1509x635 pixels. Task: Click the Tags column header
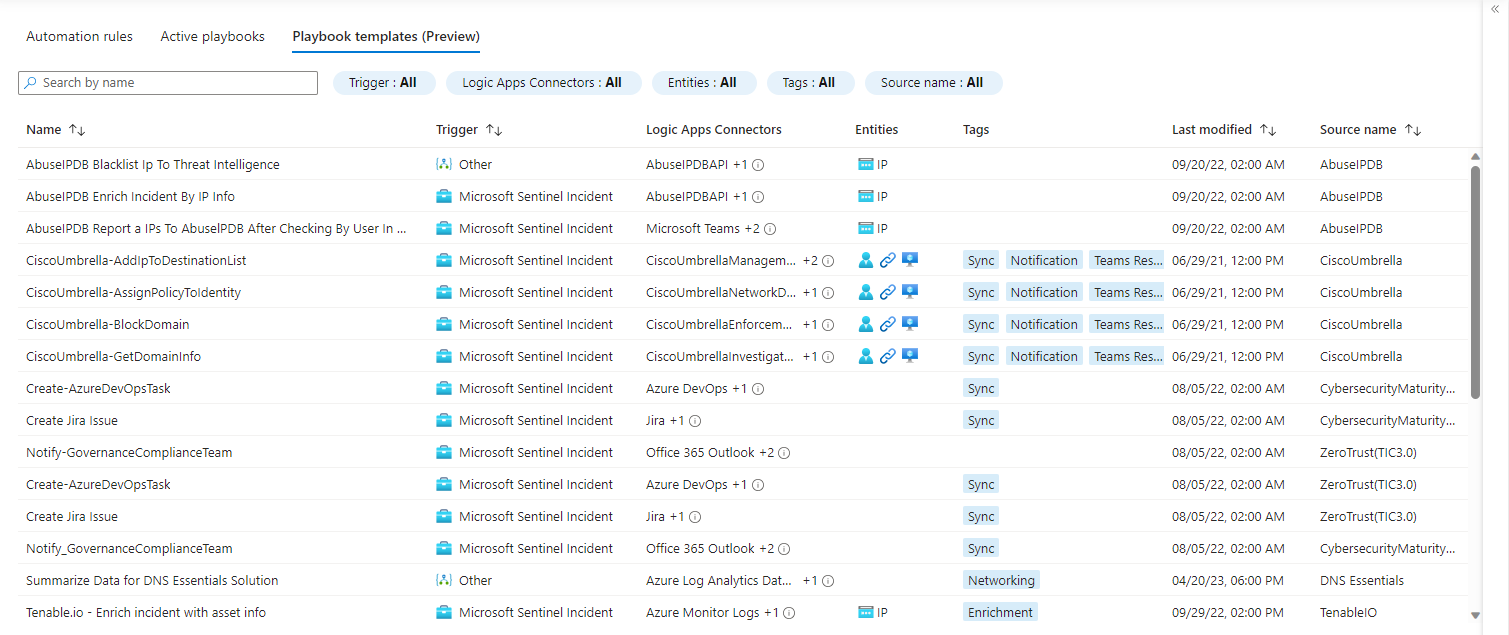976,130
